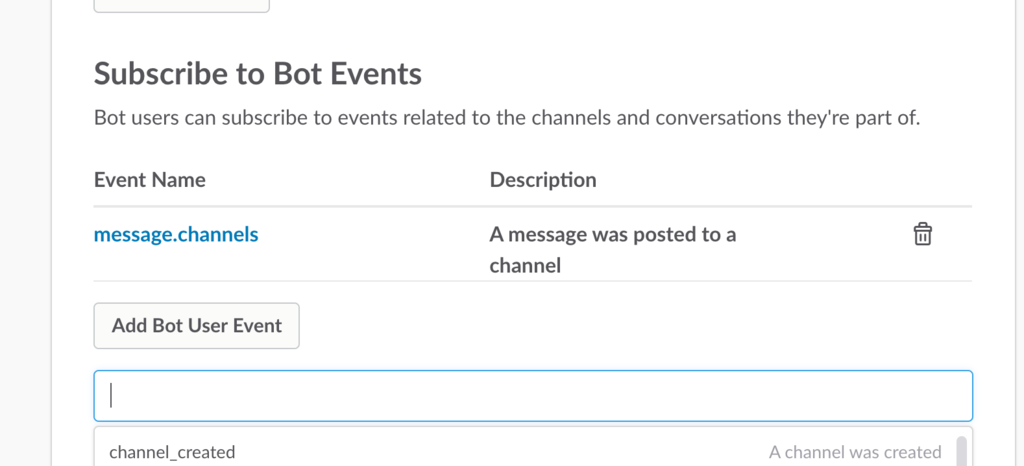
Task: Click the 'A channel was created' description
Action: (855, 452)
